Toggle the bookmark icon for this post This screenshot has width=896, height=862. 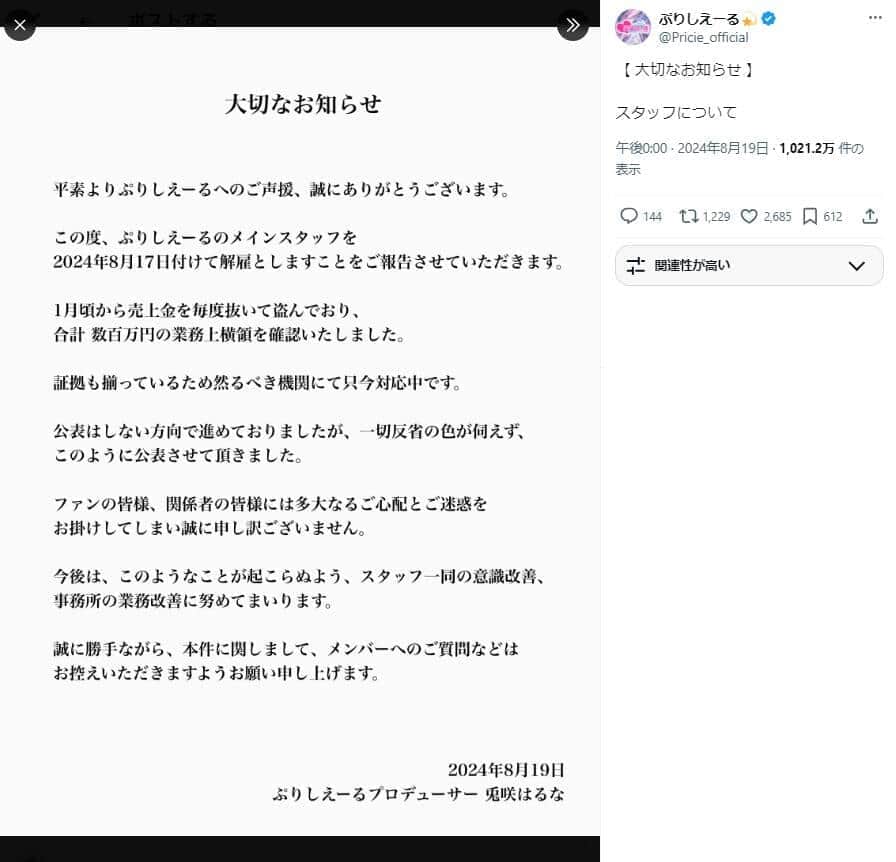coord(810,216)
